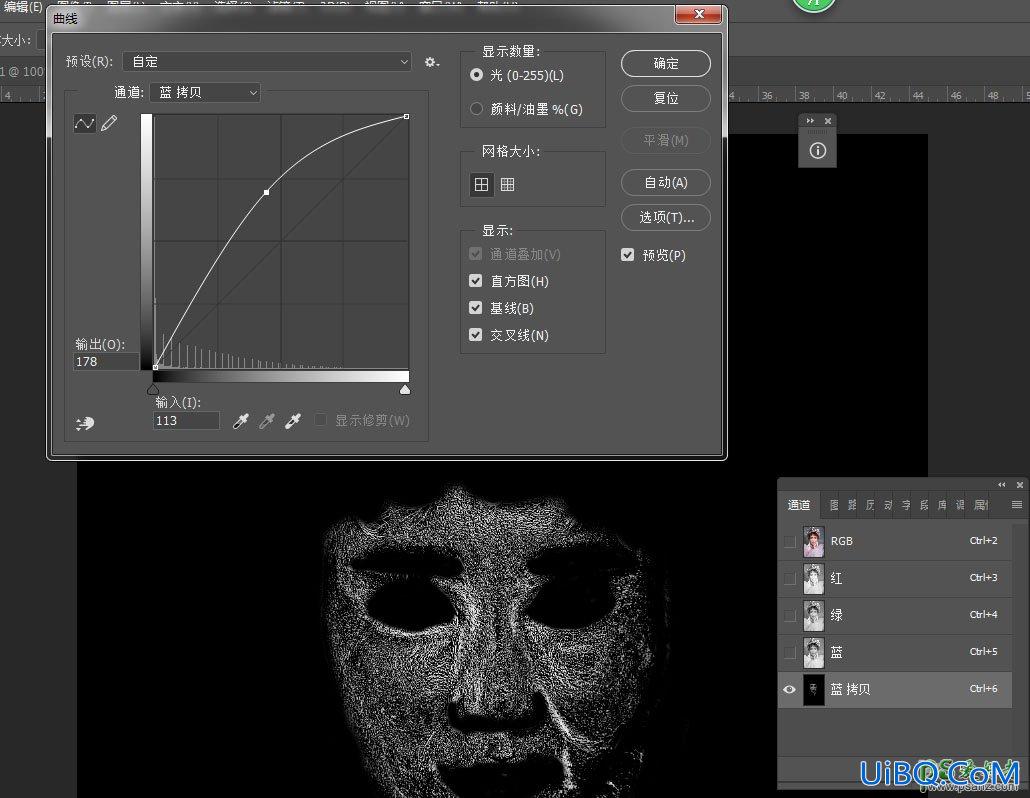Select the pencil draw curve tool

click(109, 123)
